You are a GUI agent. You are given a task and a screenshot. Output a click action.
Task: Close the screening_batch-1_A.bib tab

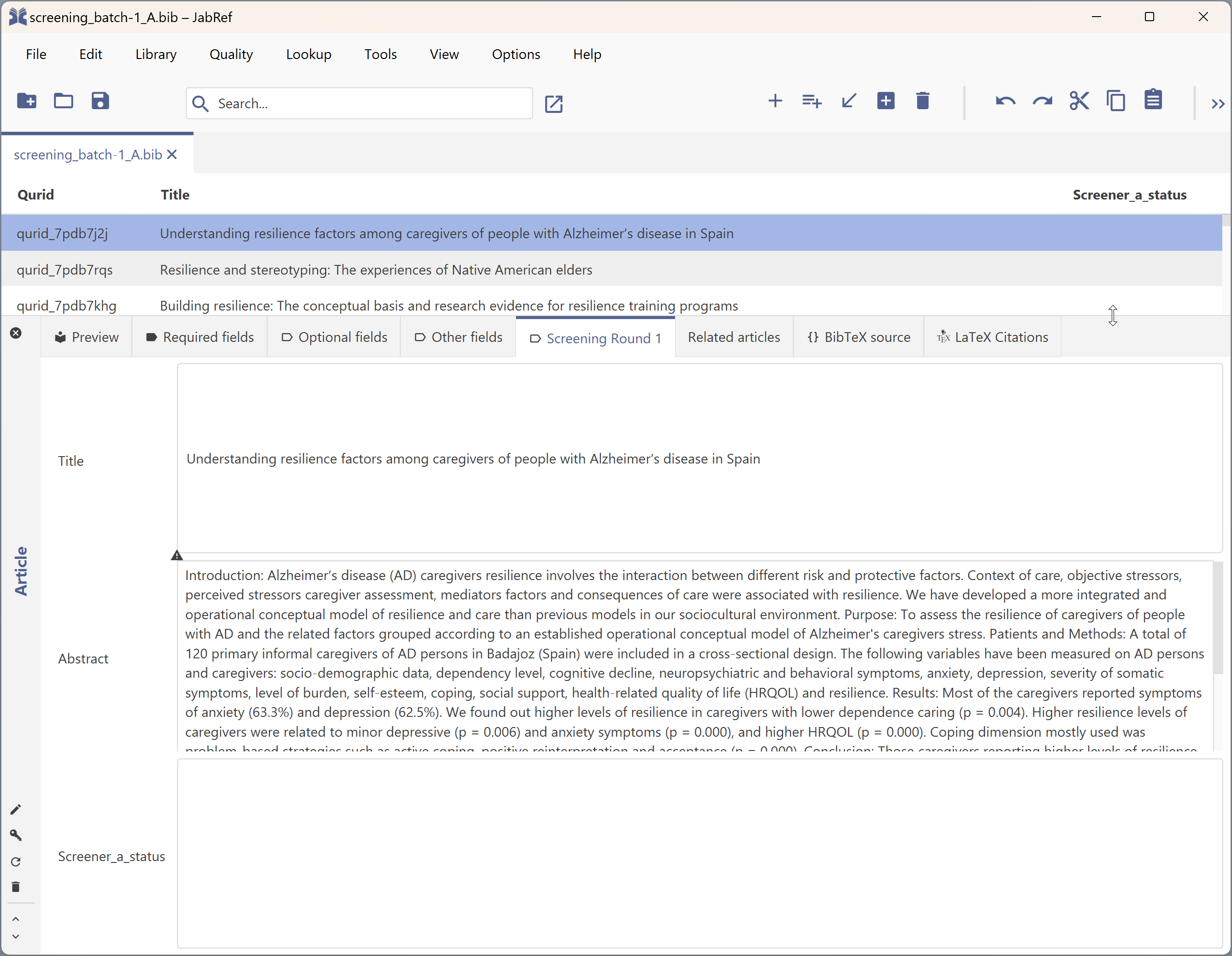pos(173,154)
